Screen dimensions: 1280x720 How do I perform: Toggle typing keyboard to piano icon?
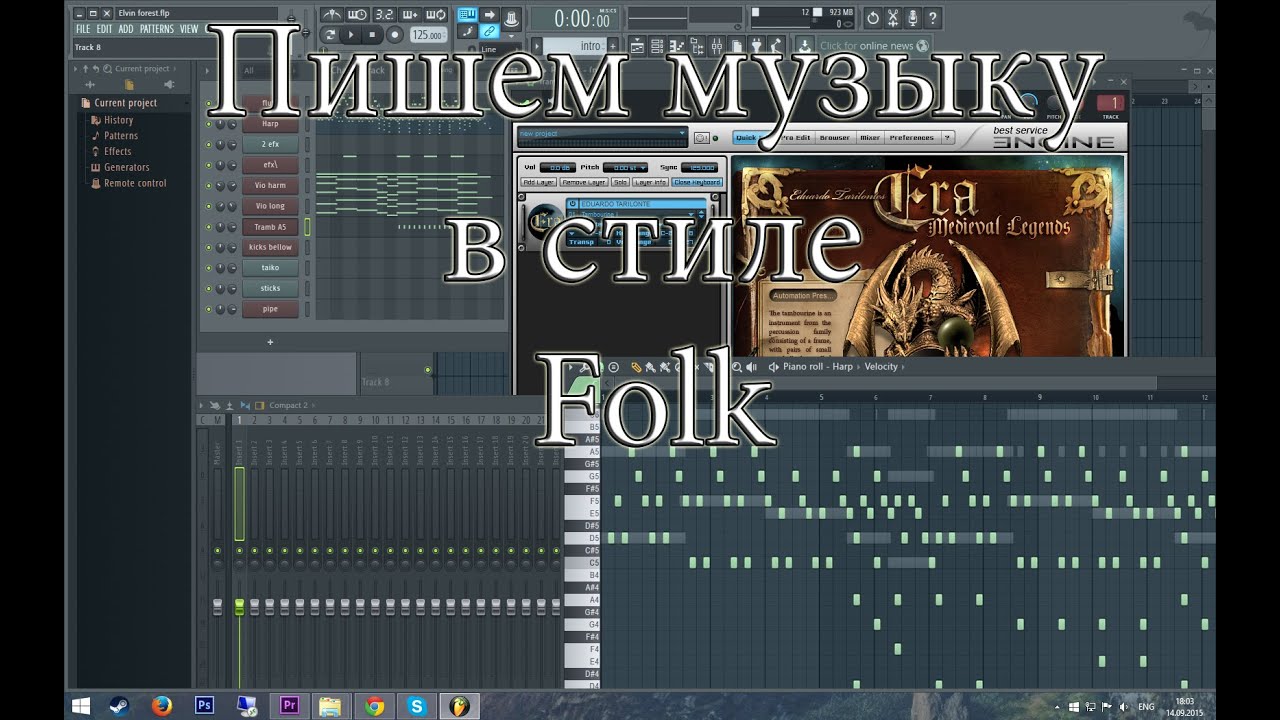(467, 15)
